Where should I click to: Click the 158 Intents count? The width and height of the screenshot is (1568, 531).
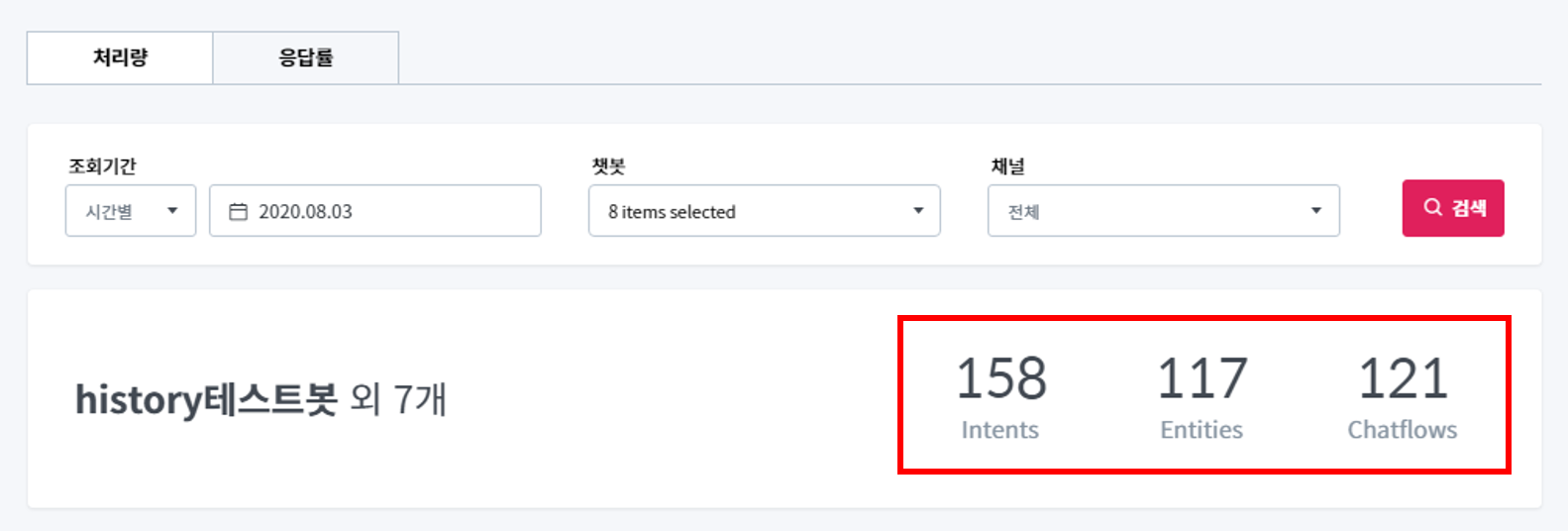pyautogui.click(x=1000, y=379)
